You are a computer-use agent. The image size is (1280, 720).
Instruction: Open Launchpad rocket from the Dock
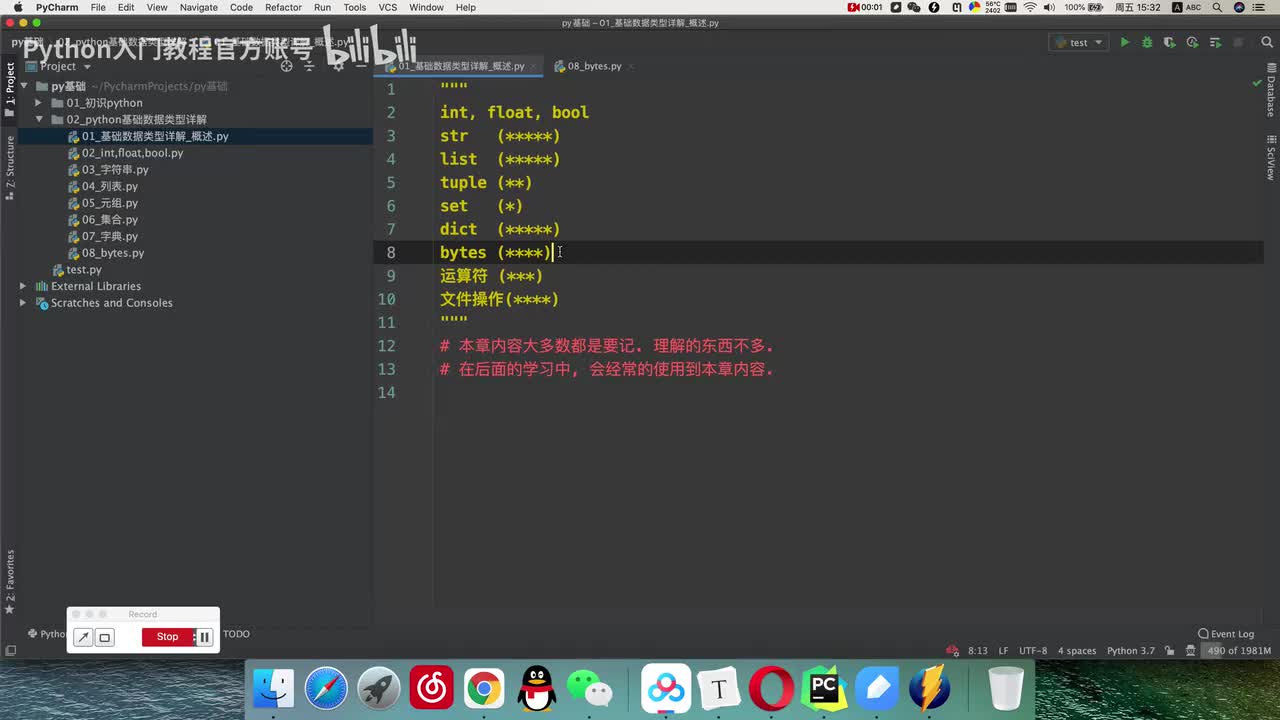click(379, 689)
